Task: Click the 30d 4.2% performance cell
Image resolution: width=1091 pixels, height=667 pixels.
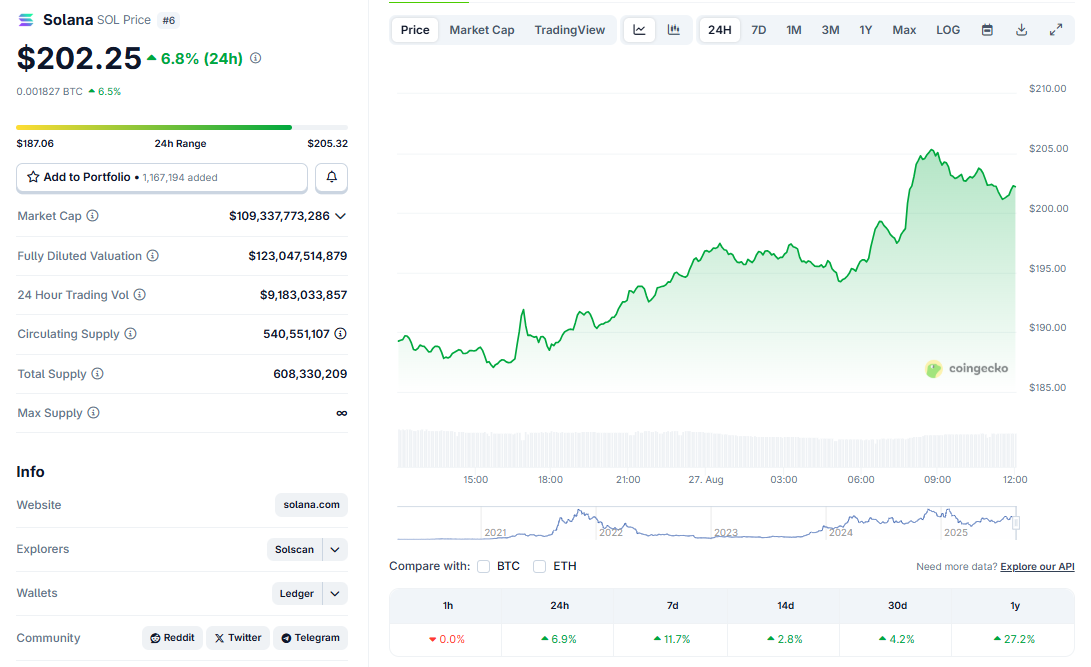Action: click(896, 639)
